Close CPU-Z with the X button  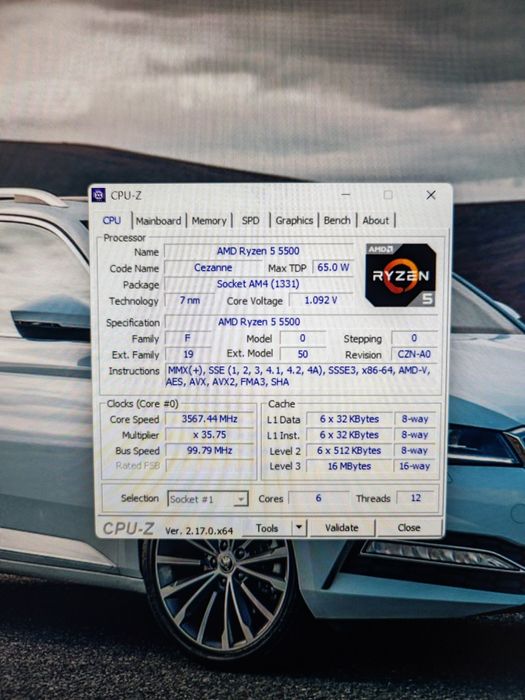click(431, 195)
